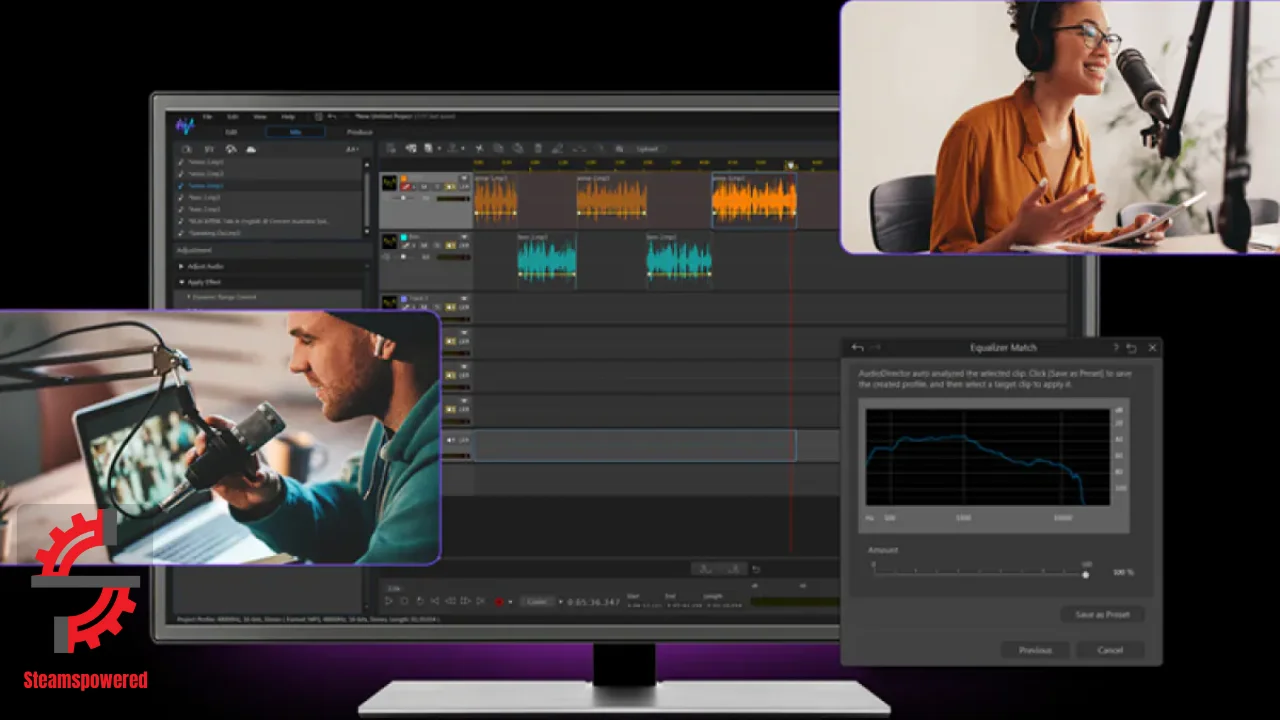
Task: Open the Help menu
Action: [x=288, y=117]
